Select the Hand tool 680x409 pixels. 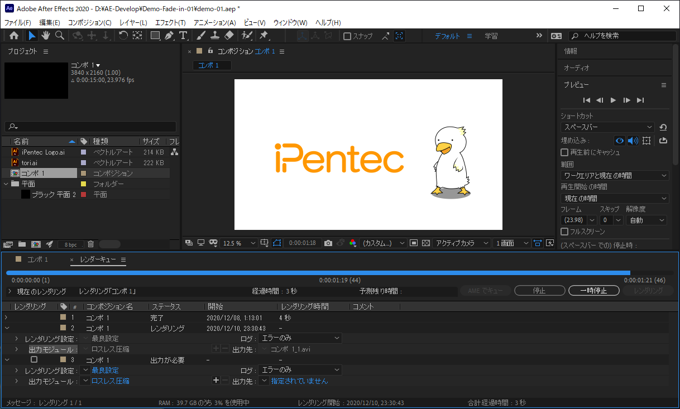point(46,36)
